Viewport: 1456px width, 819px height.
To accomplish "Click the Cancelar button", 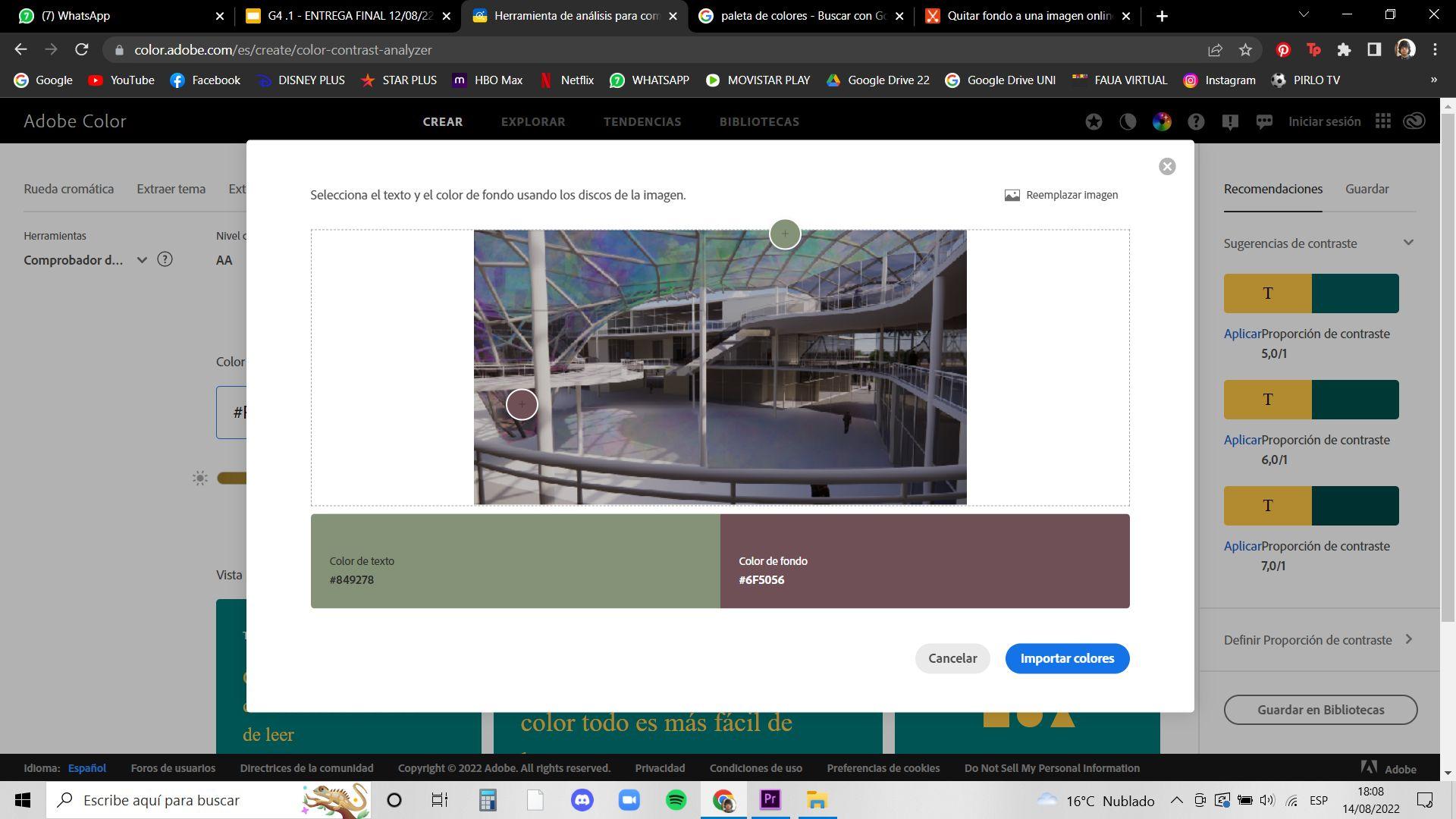I will pyautogui.click(x=952, y=658).
